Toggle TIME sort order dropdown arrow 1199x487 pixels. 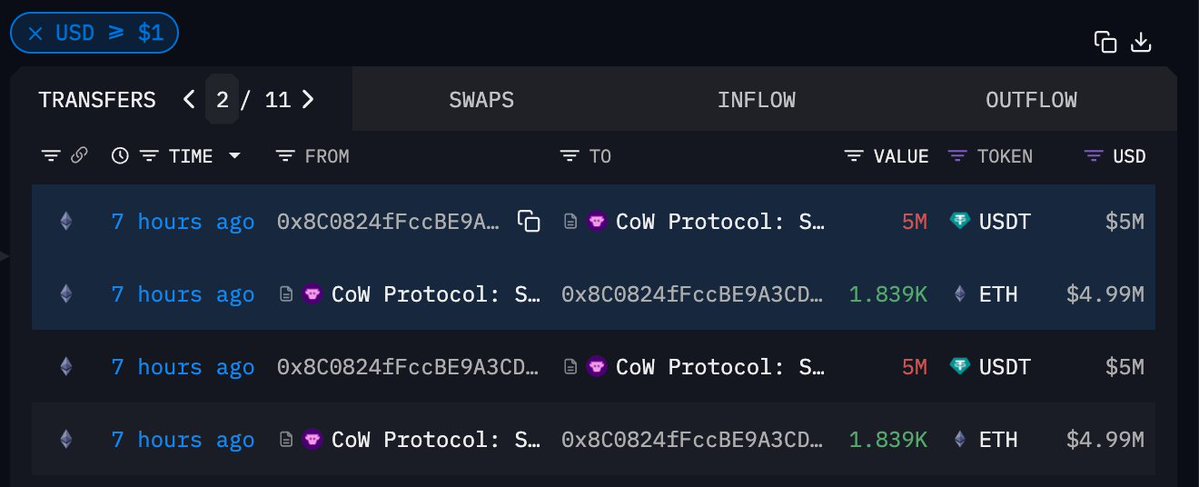[x=235, y=156]
